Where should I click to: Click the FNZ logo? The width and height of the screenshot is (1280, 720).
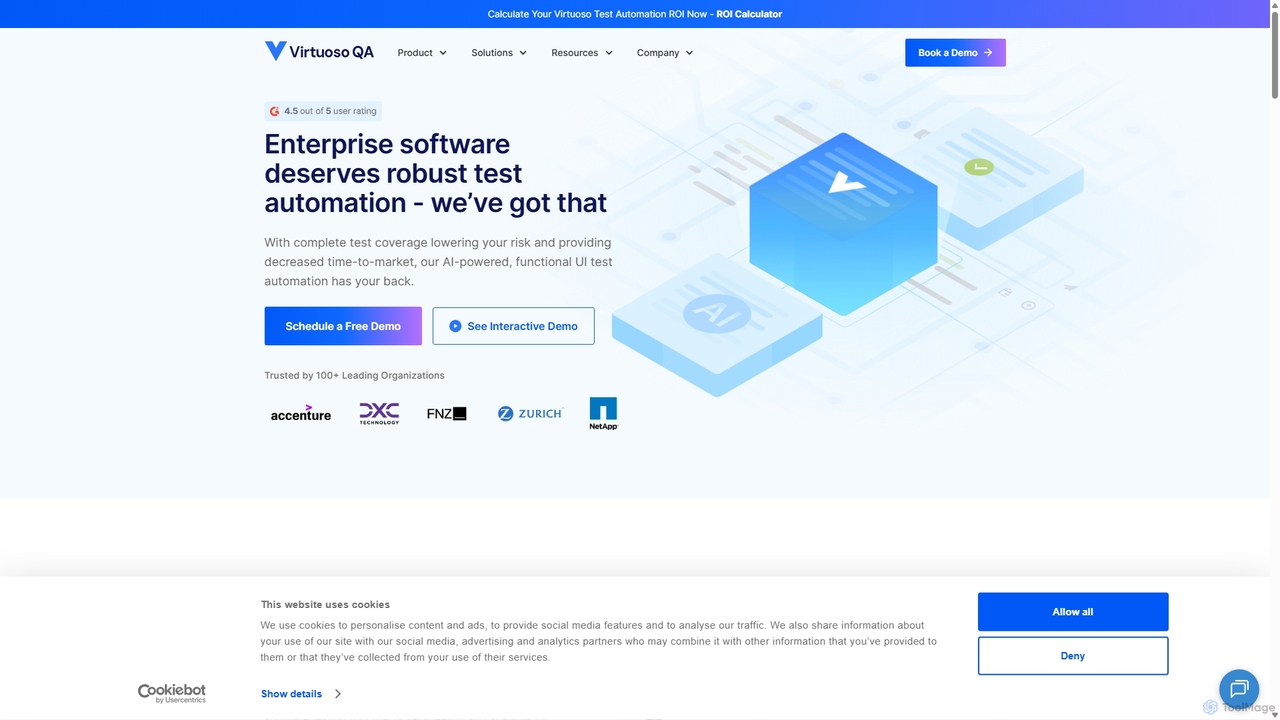pos(446,413)
